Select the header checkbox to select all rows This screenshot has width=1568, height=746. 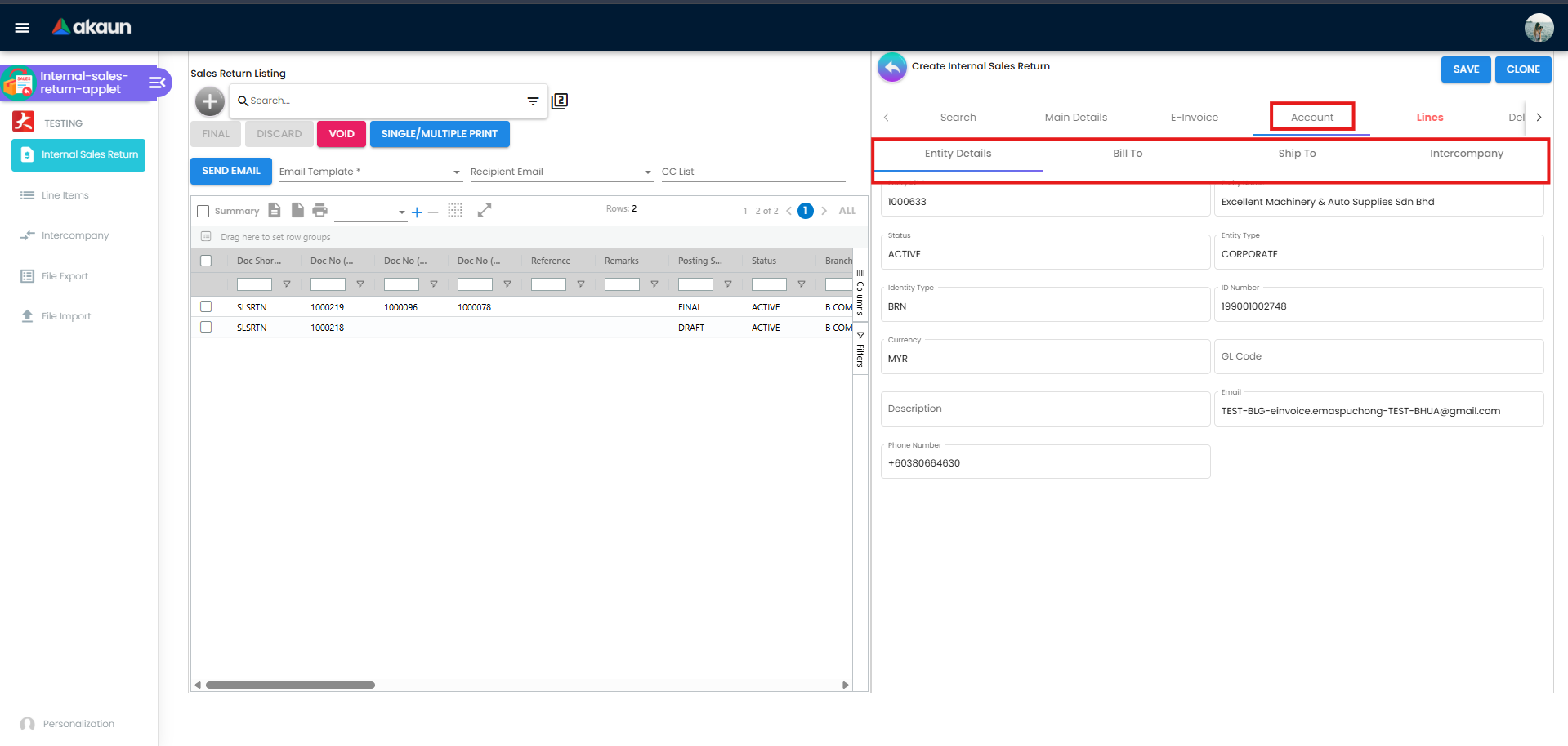[206, 260]
